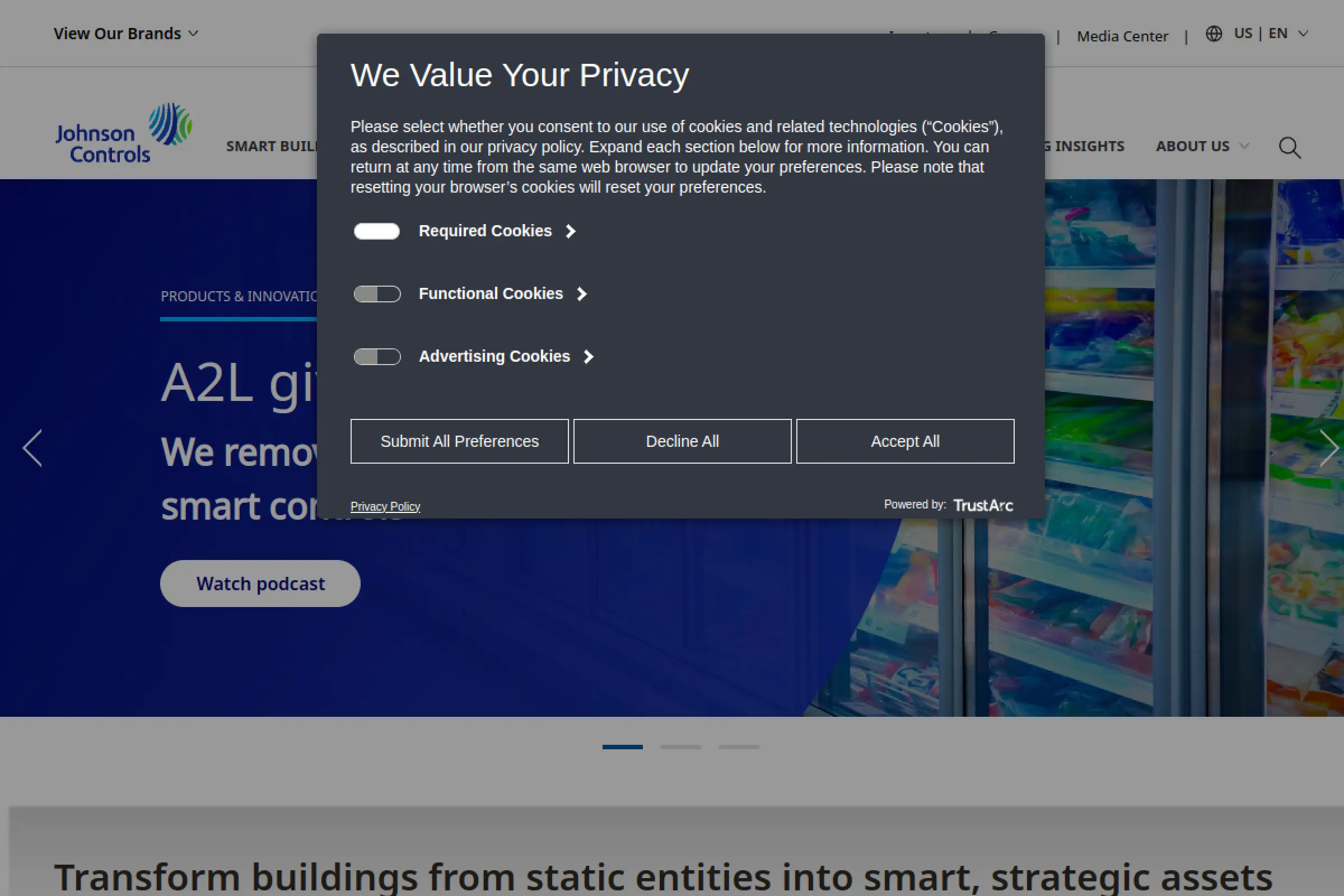Open the View Our Brands dropdown

coord(125,34)
